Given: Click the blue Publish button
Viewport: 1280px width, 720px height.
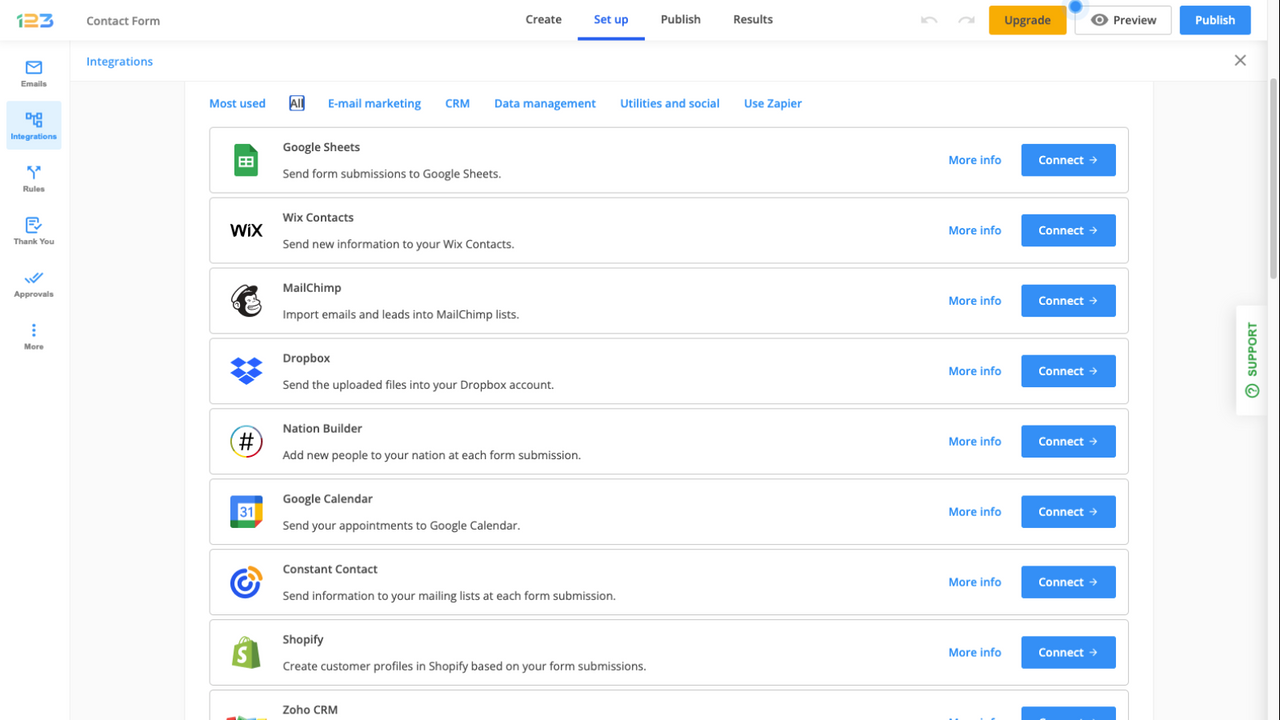Looking at the screenshot, I should [x=1215, y=20].
